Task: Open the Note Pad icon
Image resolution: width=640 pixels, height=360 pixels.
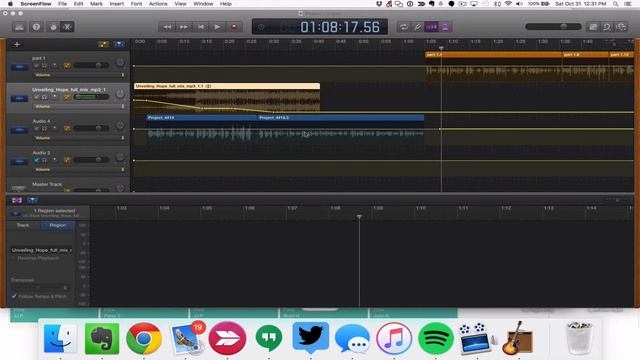Action: click(593, 27)
